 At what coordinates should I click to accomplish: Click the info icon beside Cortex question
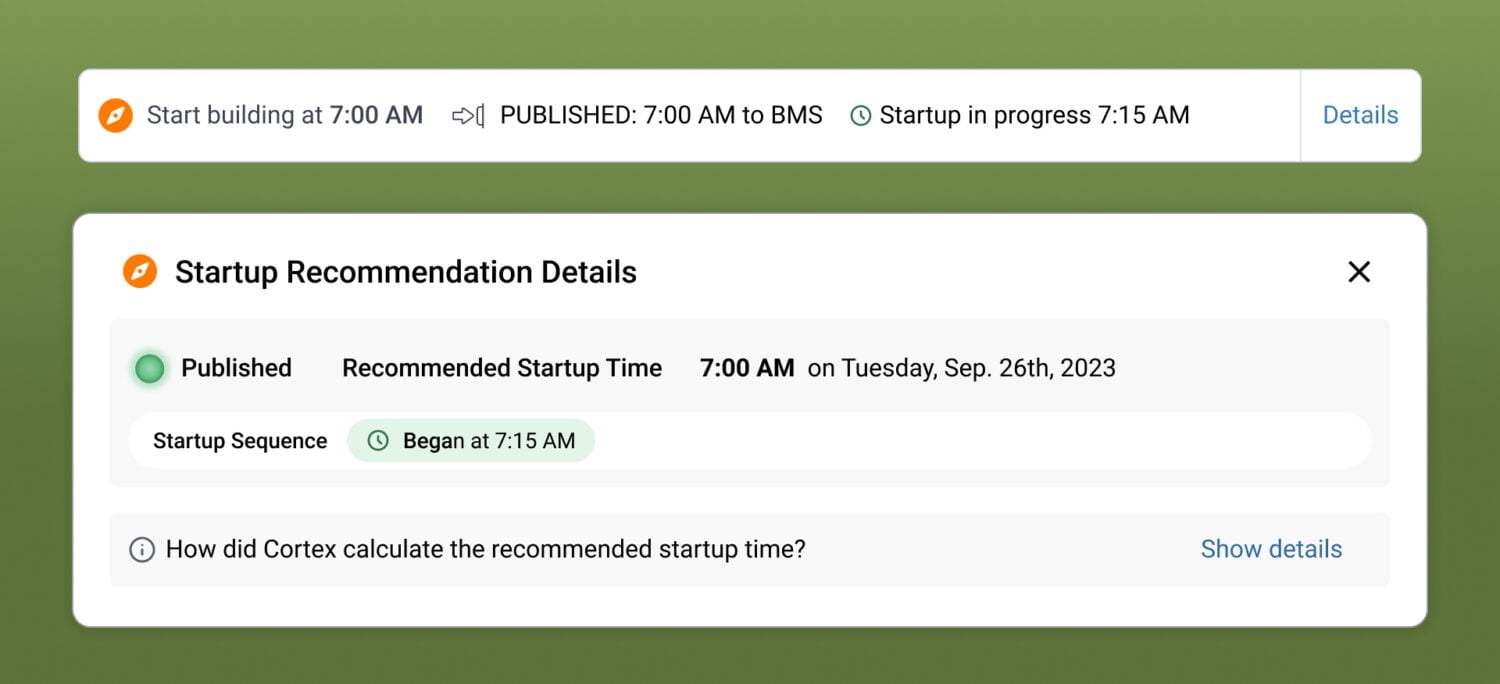click(x=142, y=549)
